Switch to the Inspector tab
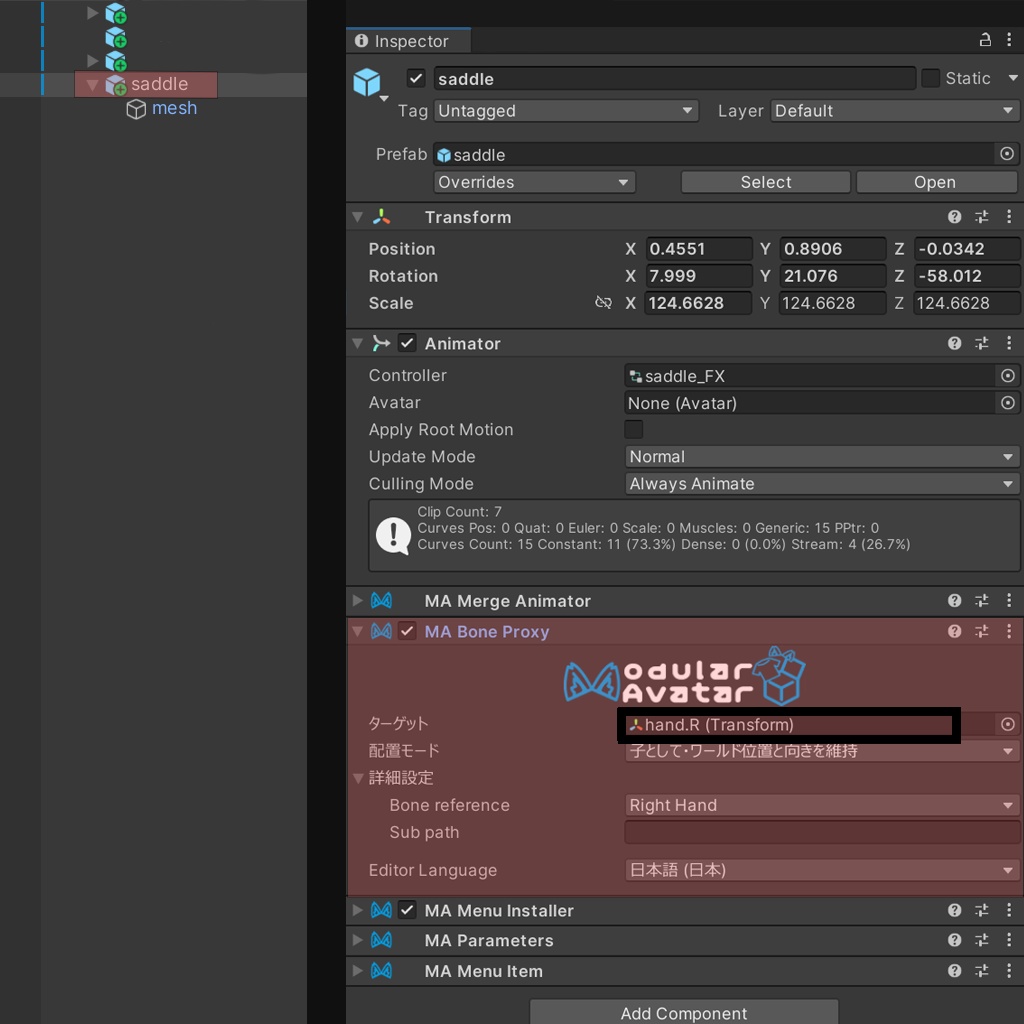This screenshot has height=1024, width=1024. 409,41
